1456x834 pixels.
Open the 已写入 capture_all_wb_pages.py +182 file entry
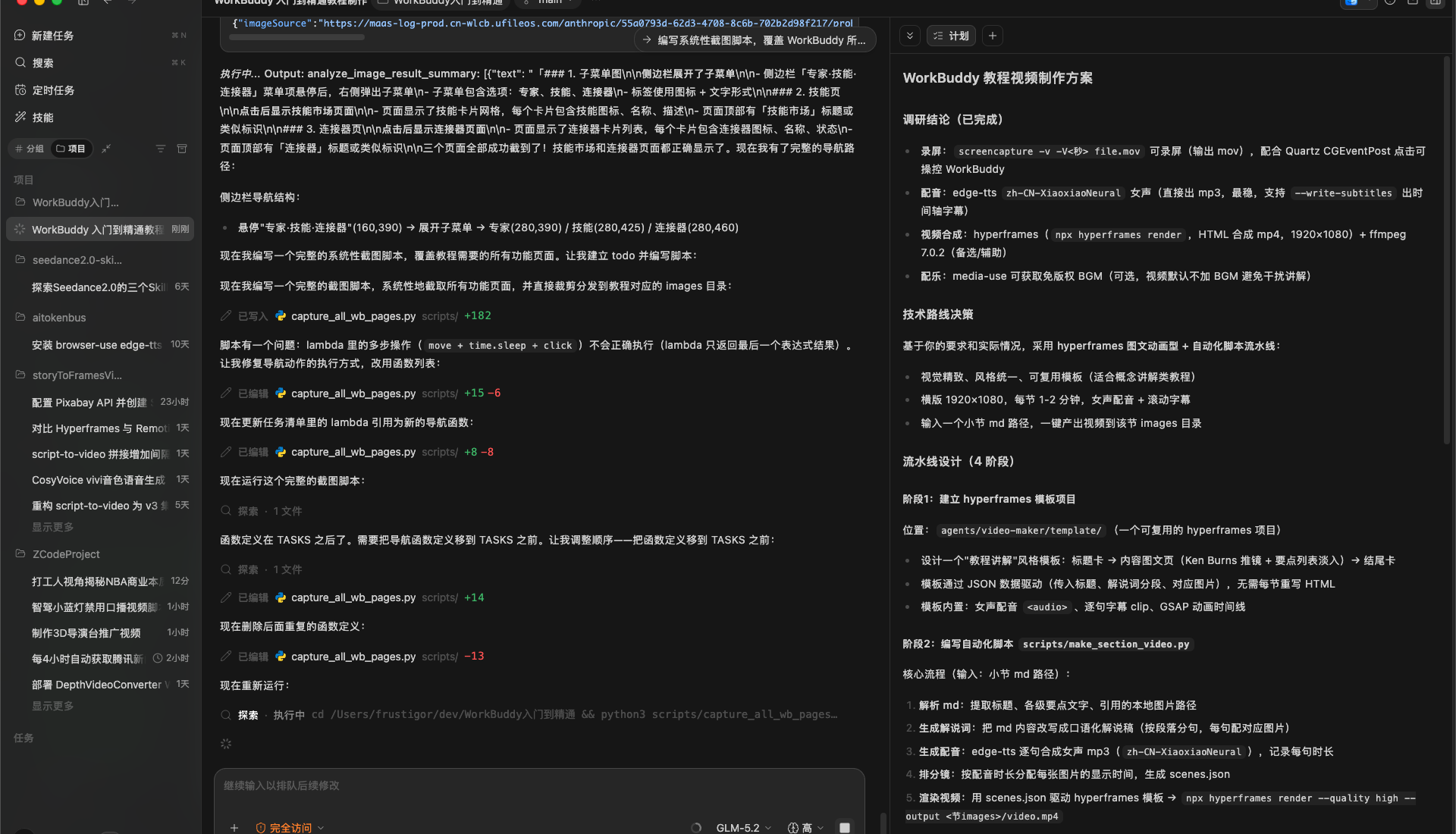(356, 316)
